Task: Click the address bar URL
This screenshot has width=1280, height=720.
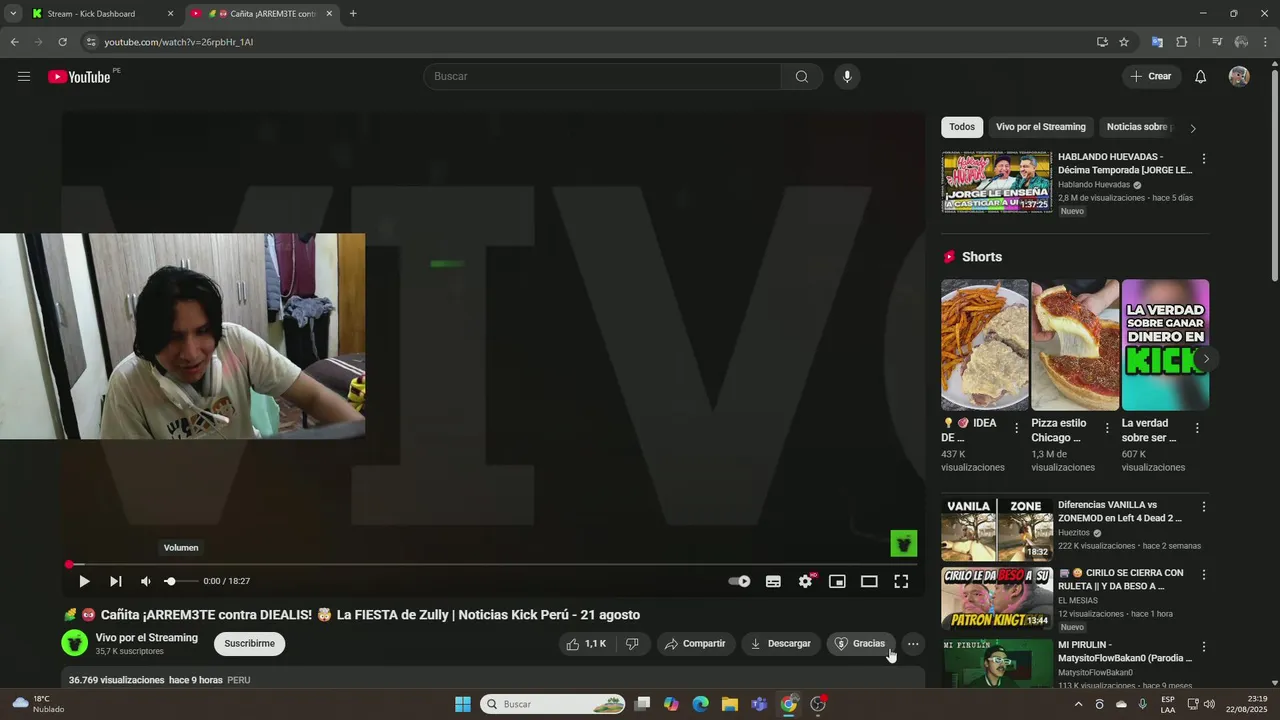Action: pos(179,42)
